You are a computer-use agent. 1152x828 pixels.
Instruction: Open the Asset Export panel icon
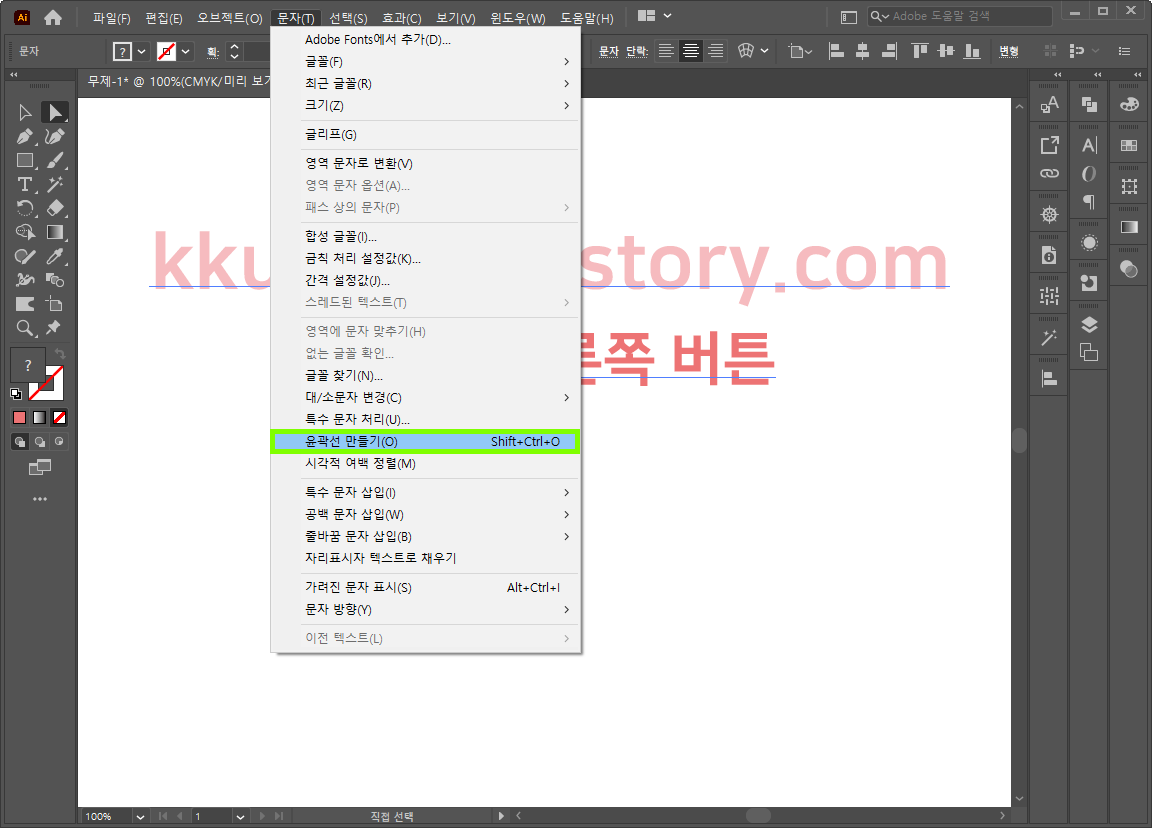click(1049, 145)
